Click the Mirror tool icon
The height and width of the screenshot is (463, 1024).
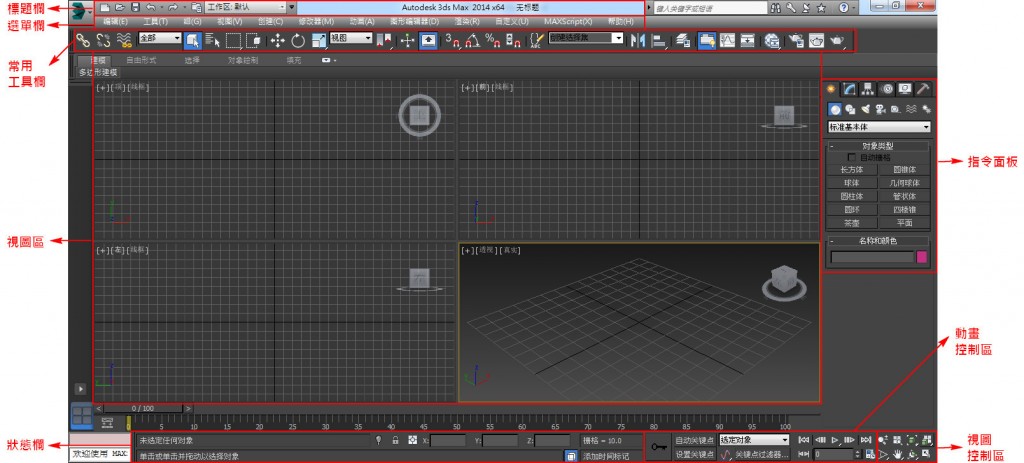click(636, 41)
